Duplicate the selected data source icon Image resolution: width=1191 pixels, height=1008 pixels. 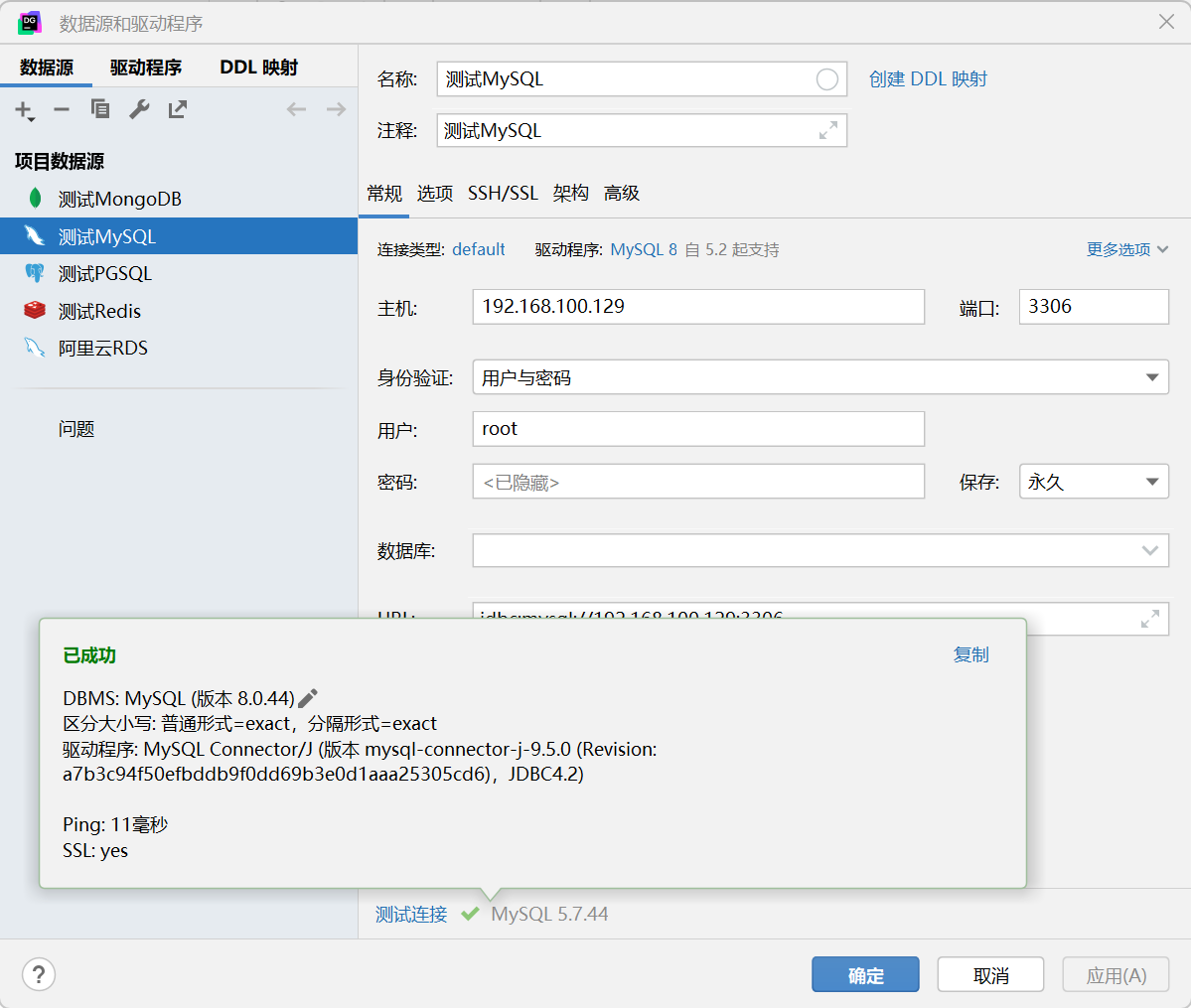coord(100,109)
